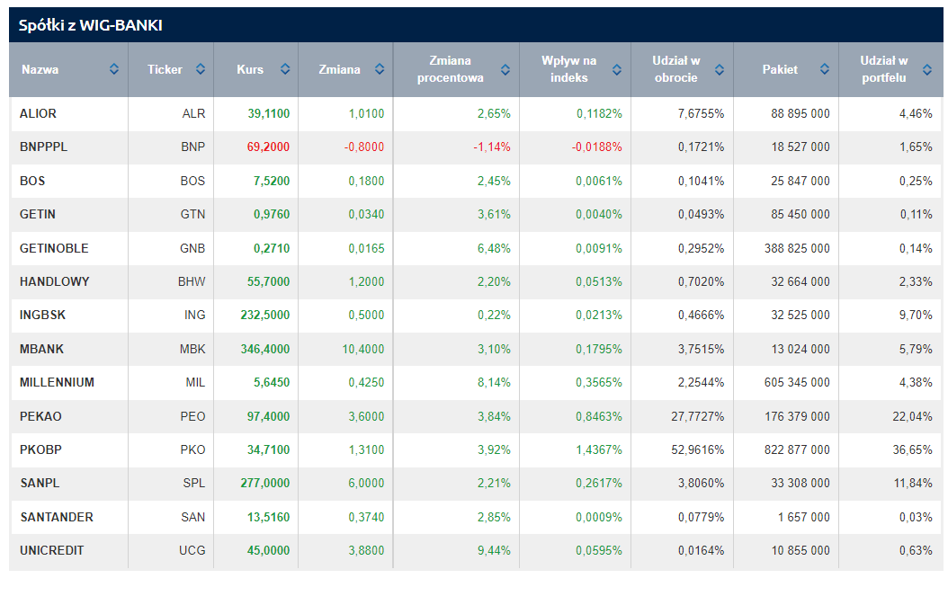Click turnover share 7,6755%
948x596 pixels.
(x=701, y=114)
